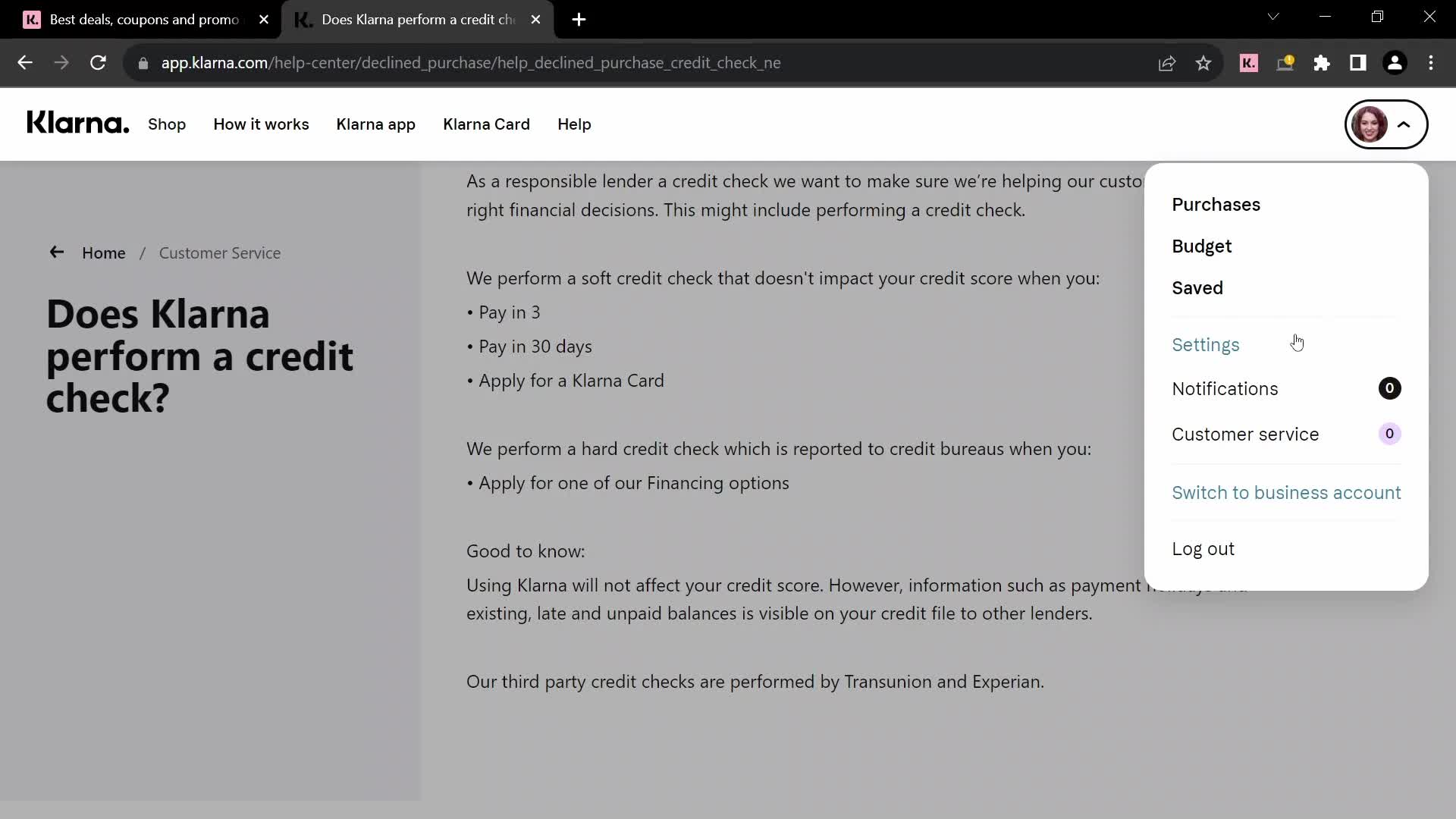Minimize the browser window
This screenshot has width=1456, height=819.
pos(1325,17)
